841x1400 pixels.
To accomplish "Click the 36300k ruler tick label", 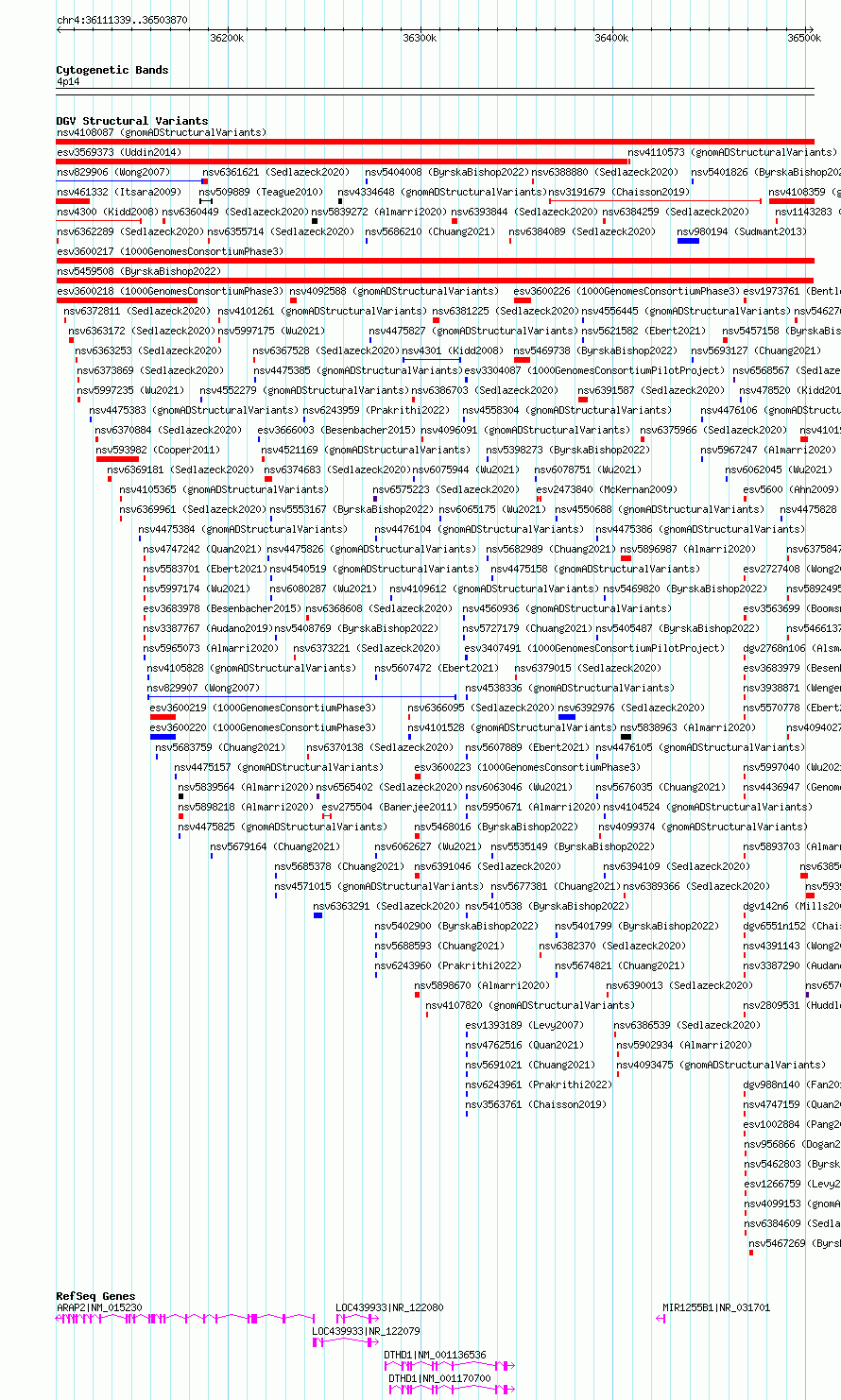I will tap(420, 38).
